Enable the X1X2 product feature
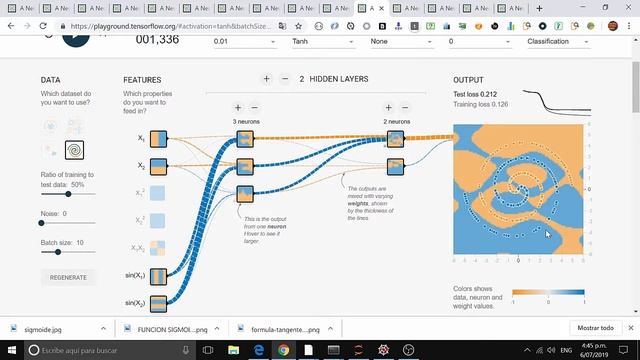This screenshot has height=360, width=640. tap(158, 248)
